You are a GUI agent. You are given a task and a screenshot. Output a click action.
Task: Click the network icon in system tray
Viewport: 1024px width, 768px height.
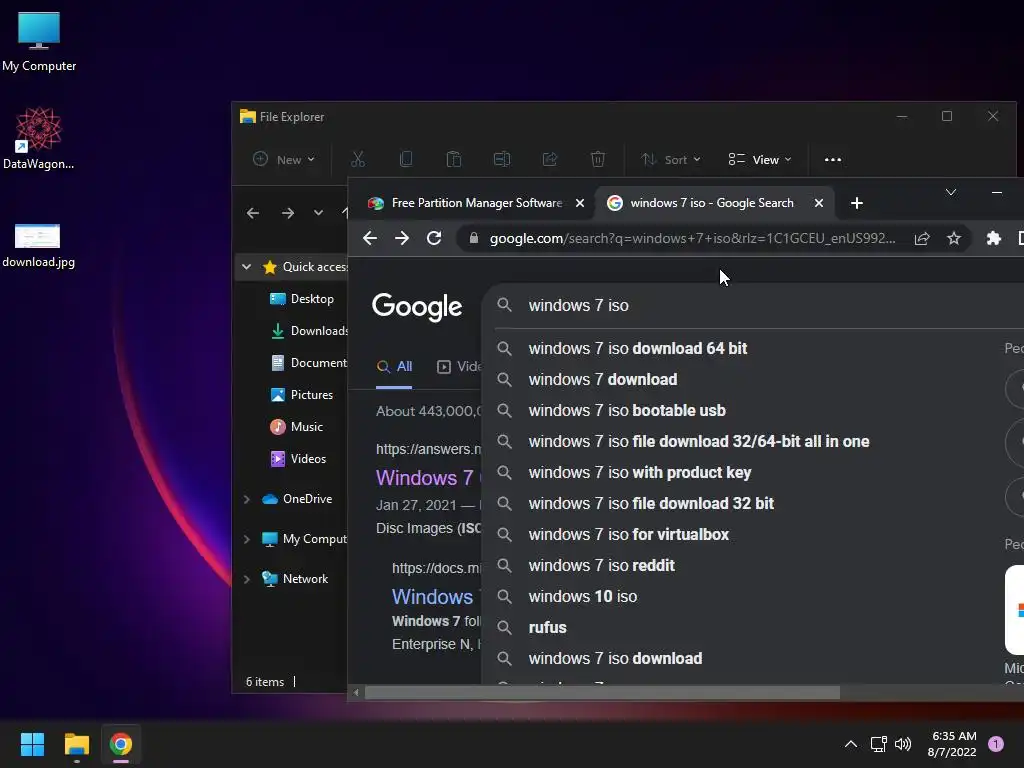pyautogui.click(x=878, y=744)
